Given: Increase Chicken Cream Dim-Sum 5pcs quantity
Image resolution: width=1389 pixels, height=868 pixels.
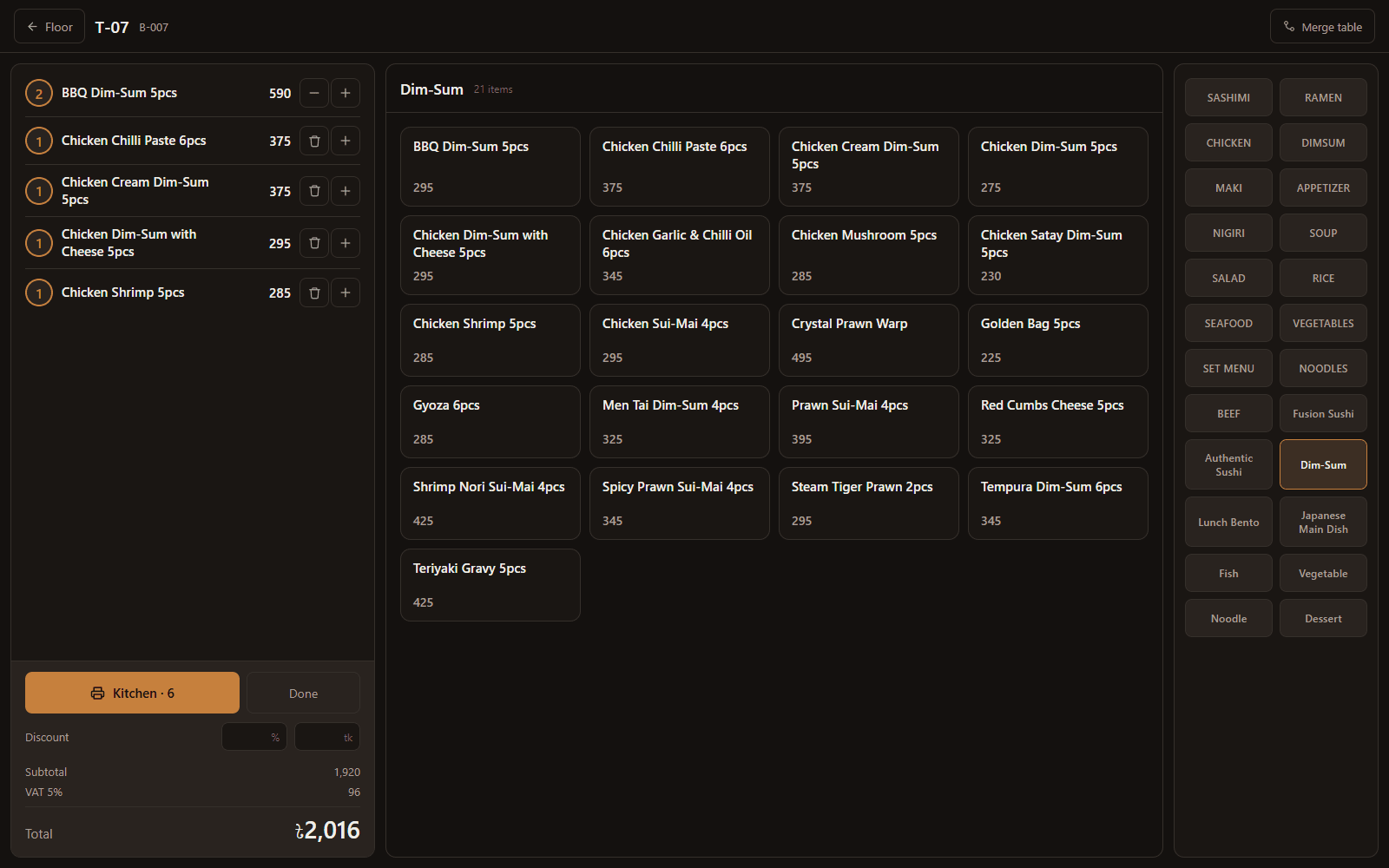Looking at the screenshot, I should [346, 191].
